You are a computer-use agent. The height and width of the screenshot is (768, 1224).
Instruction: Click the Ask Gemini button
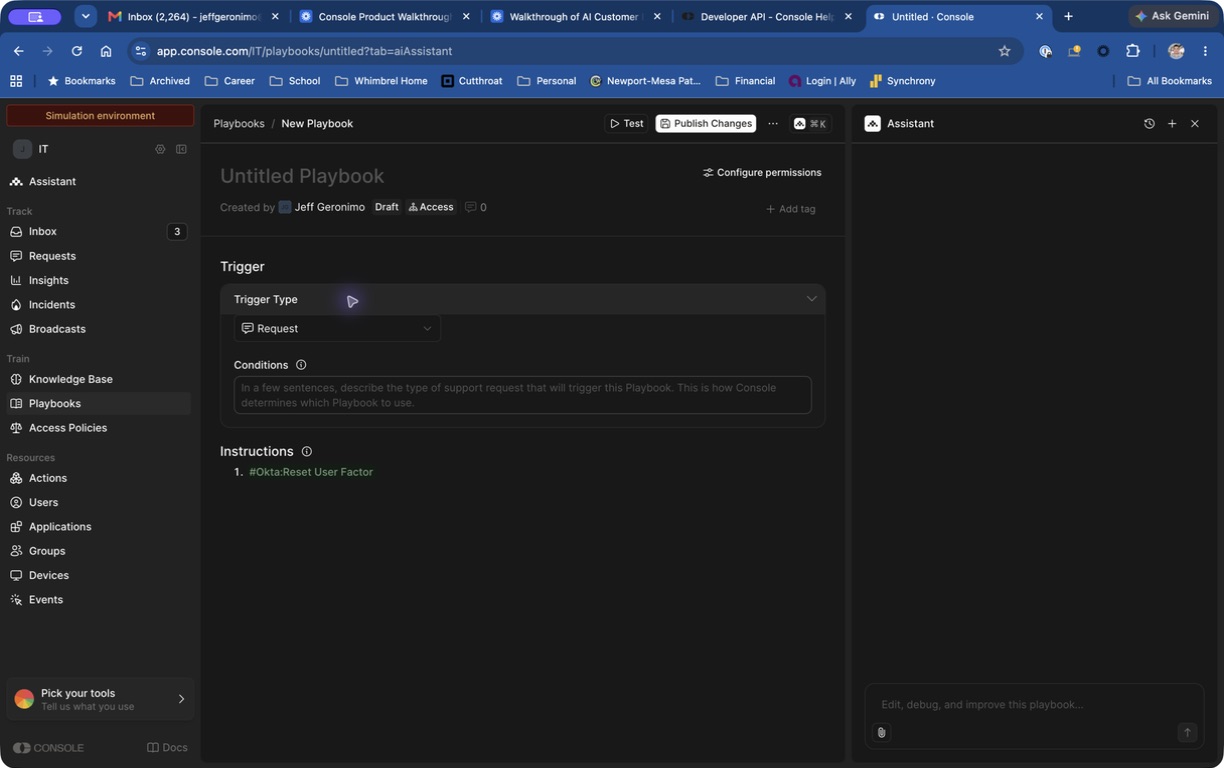[x=1172, y=17]
